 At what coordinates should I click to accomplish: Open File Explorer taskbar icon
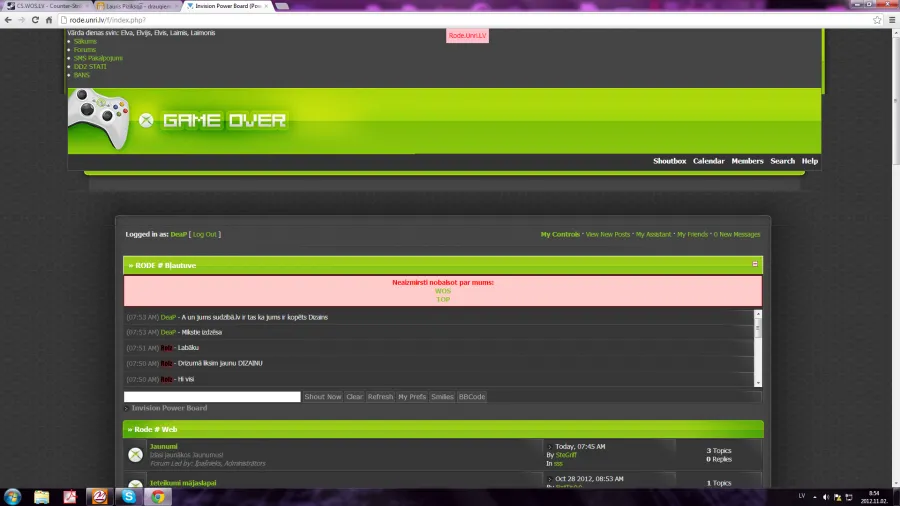(41, 497)
